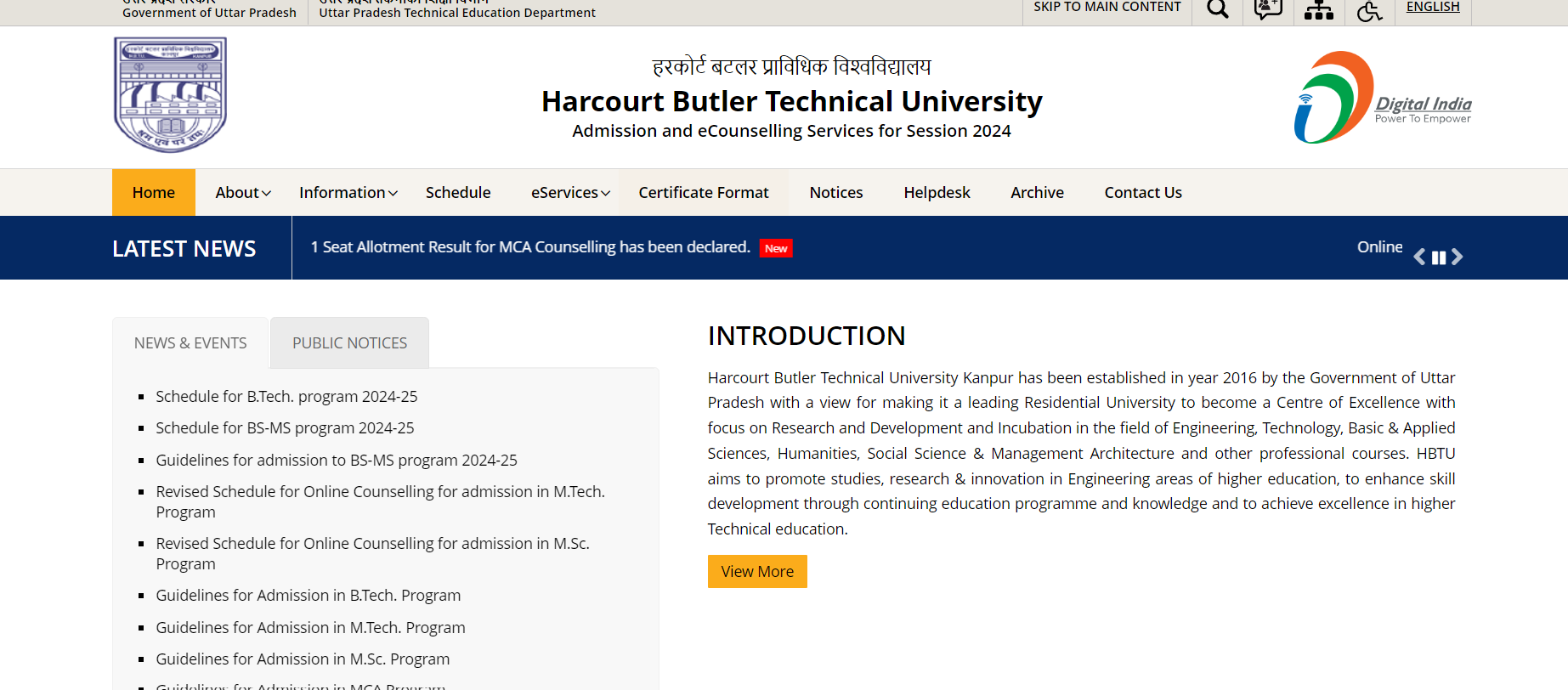Click the university crest logo
The width and height of the screenshot is (1568, 690).
tap(171, 94)
